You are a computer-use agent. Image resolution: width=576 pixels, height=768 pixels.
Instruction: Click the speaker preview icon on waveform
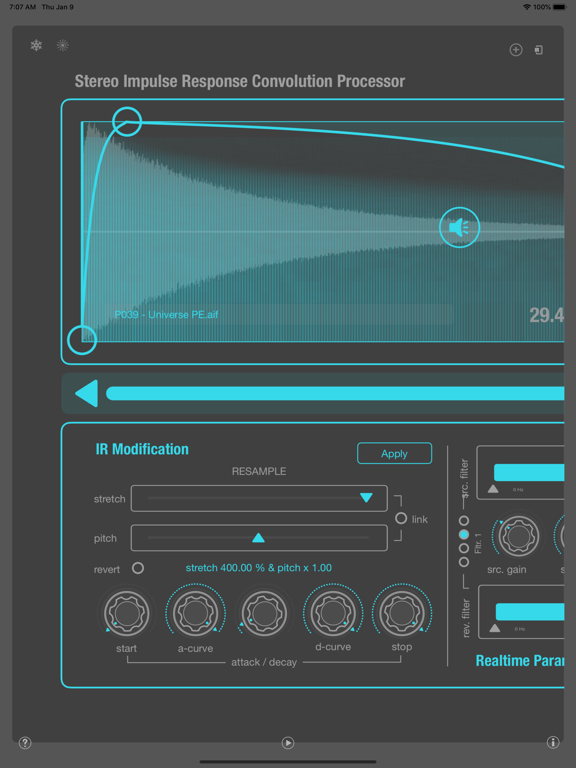pos(459,227)
